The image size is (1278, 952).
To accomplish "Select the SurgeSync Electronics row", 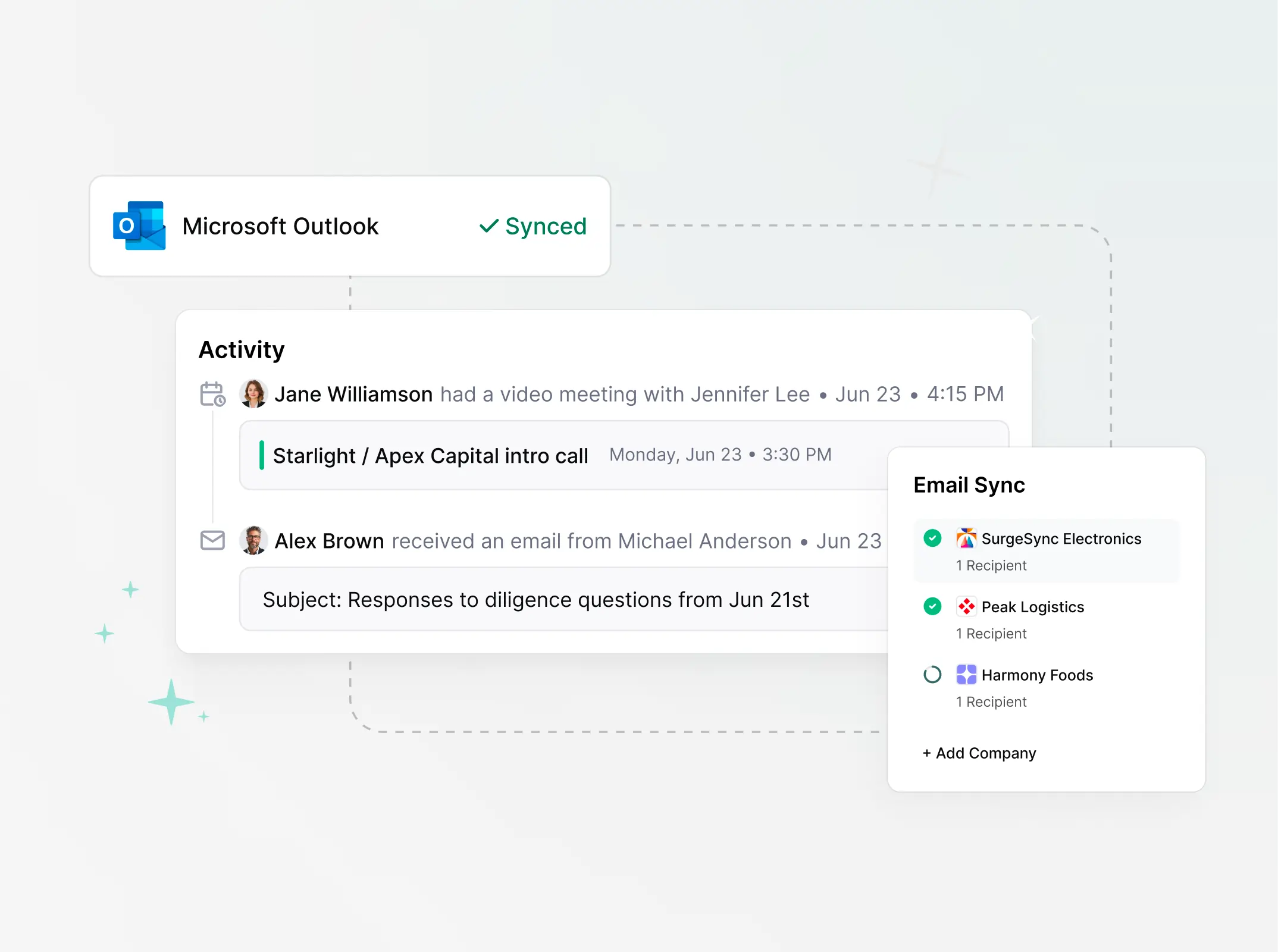I will [x=1046, y=551].
